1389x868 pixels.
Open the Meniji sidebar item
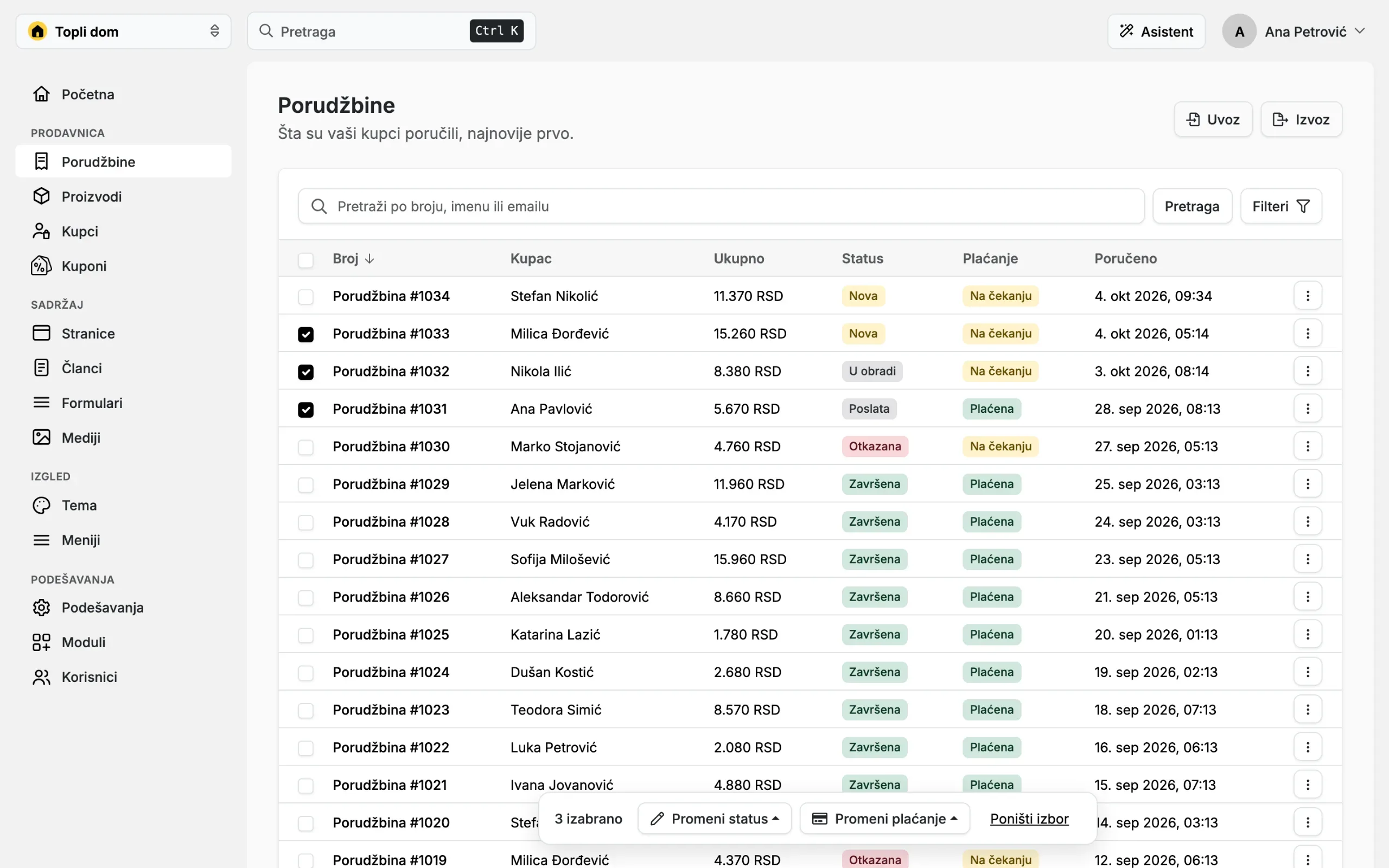(123, 540)
